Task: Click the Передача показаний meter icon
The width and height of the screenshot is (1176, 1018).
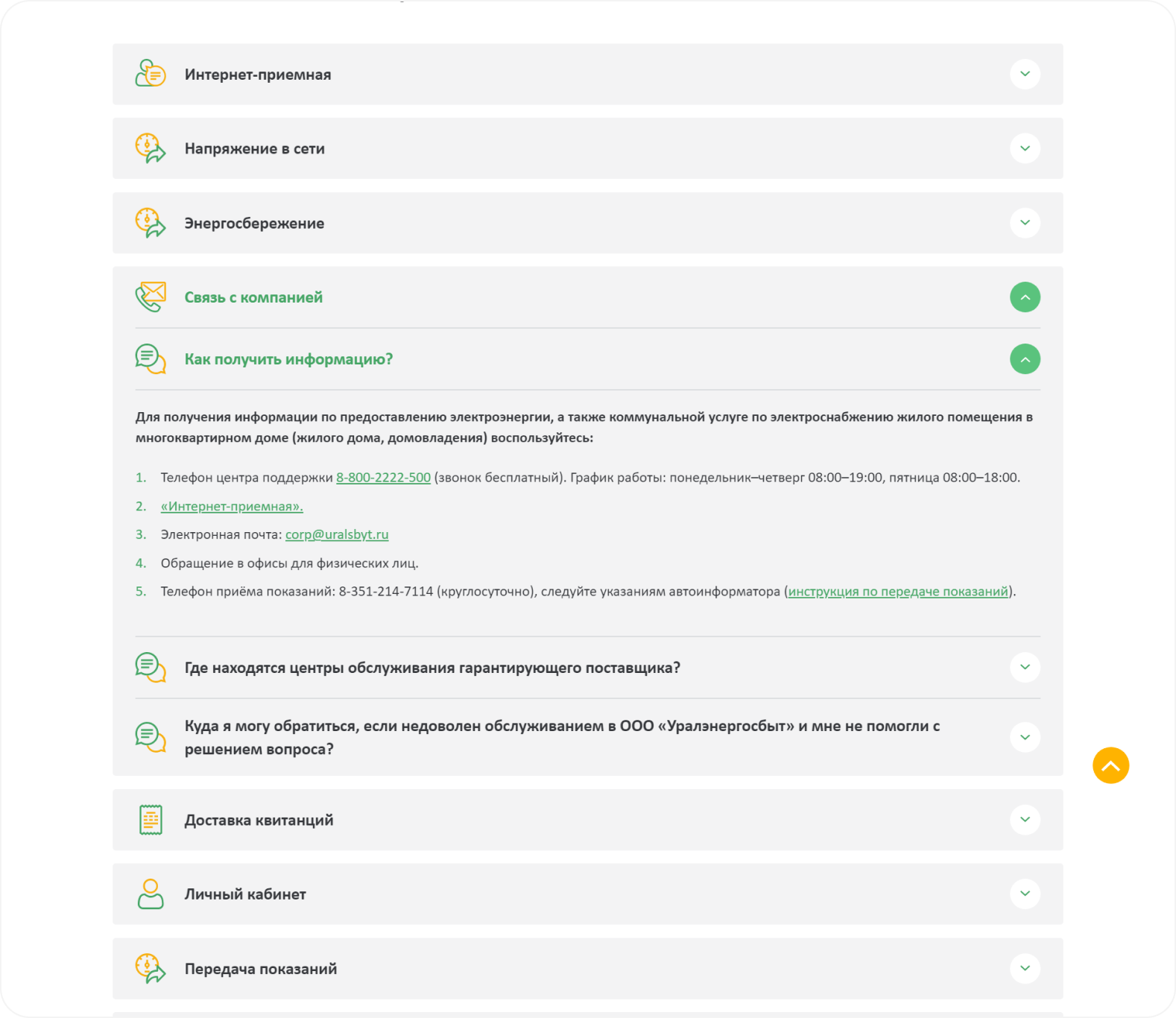Action: [x=151, y=969]
